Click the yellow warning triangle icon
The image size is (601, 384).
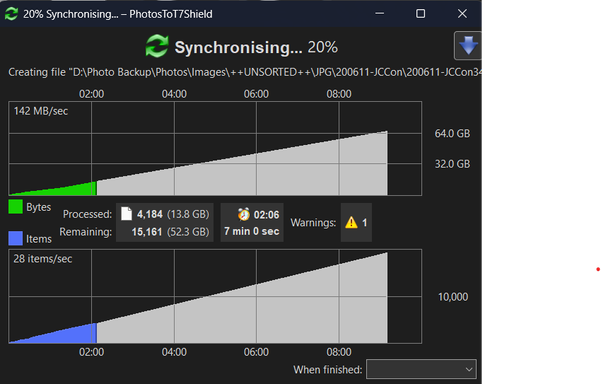click(351, 222)
